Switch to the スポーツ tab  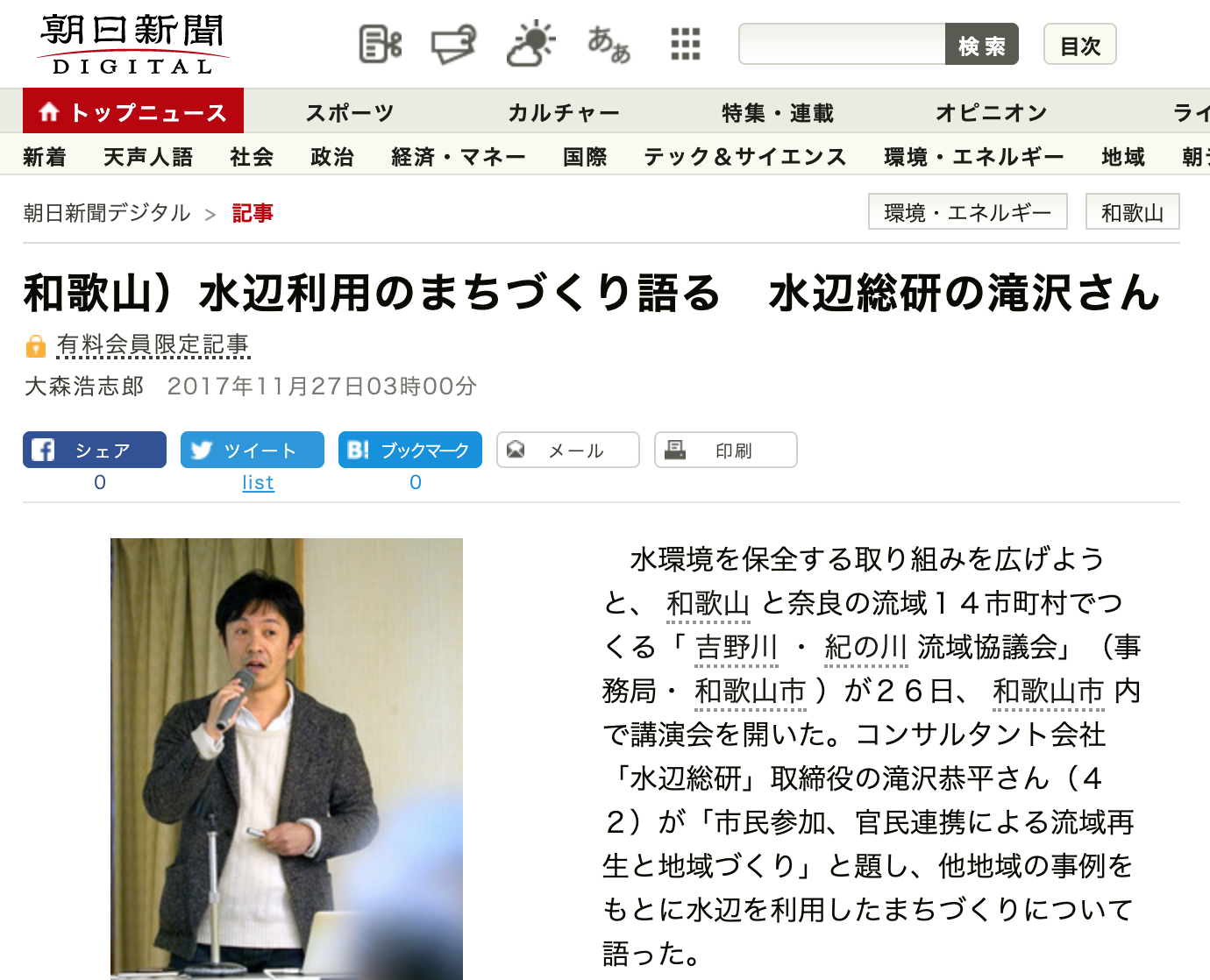(x=350, y=113)
